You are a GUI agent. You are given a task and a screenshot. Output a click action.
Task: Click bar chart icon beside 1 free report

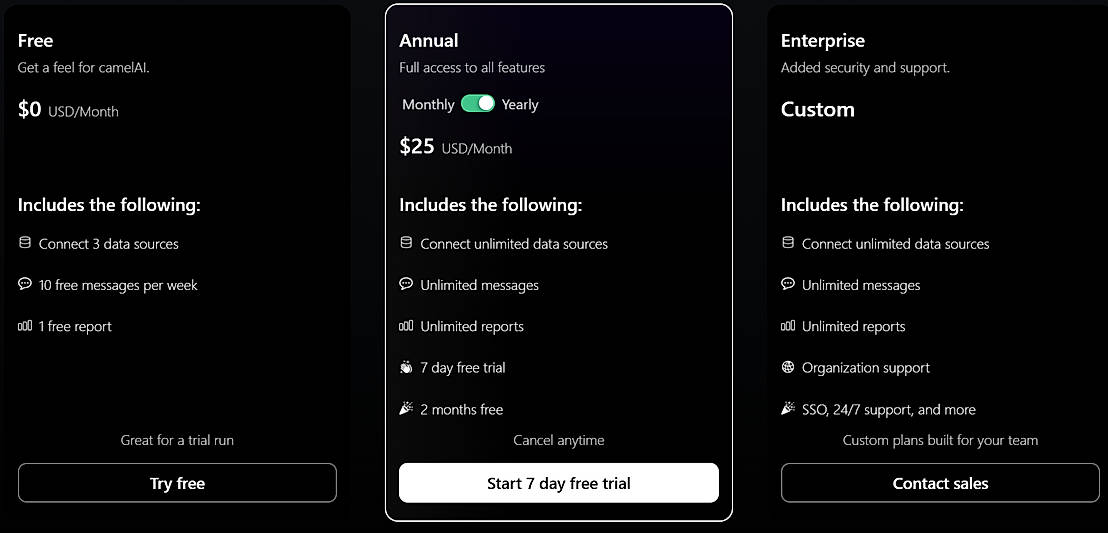25,326
